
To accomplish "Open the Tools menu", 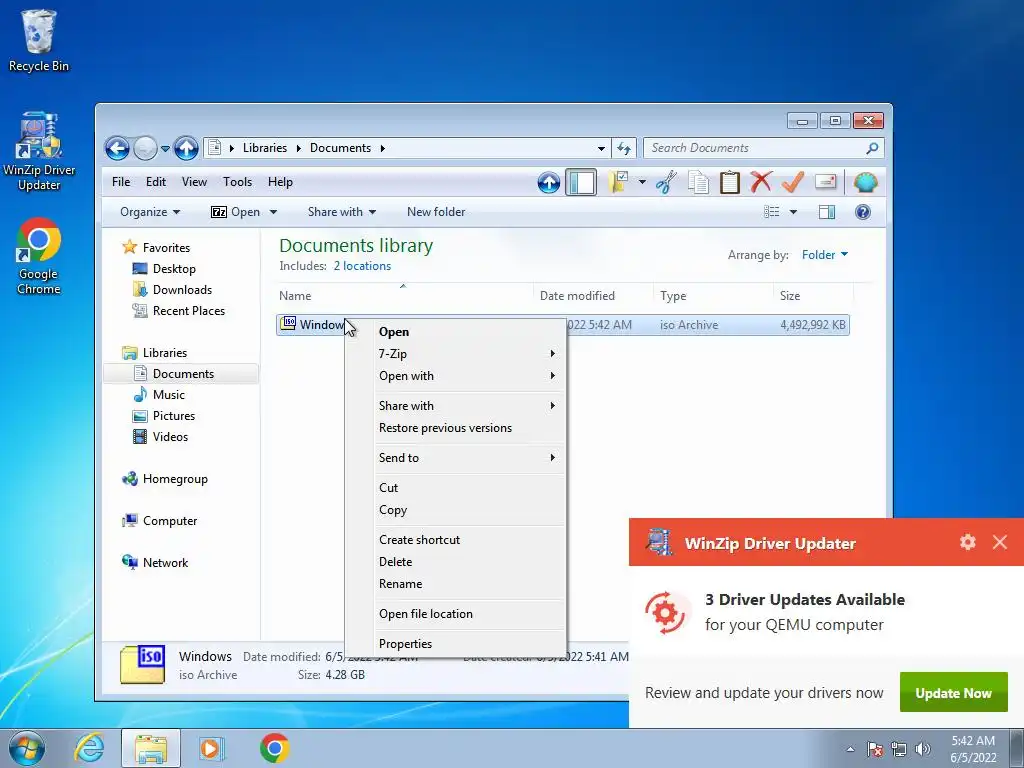I will (x=237, y=182).
